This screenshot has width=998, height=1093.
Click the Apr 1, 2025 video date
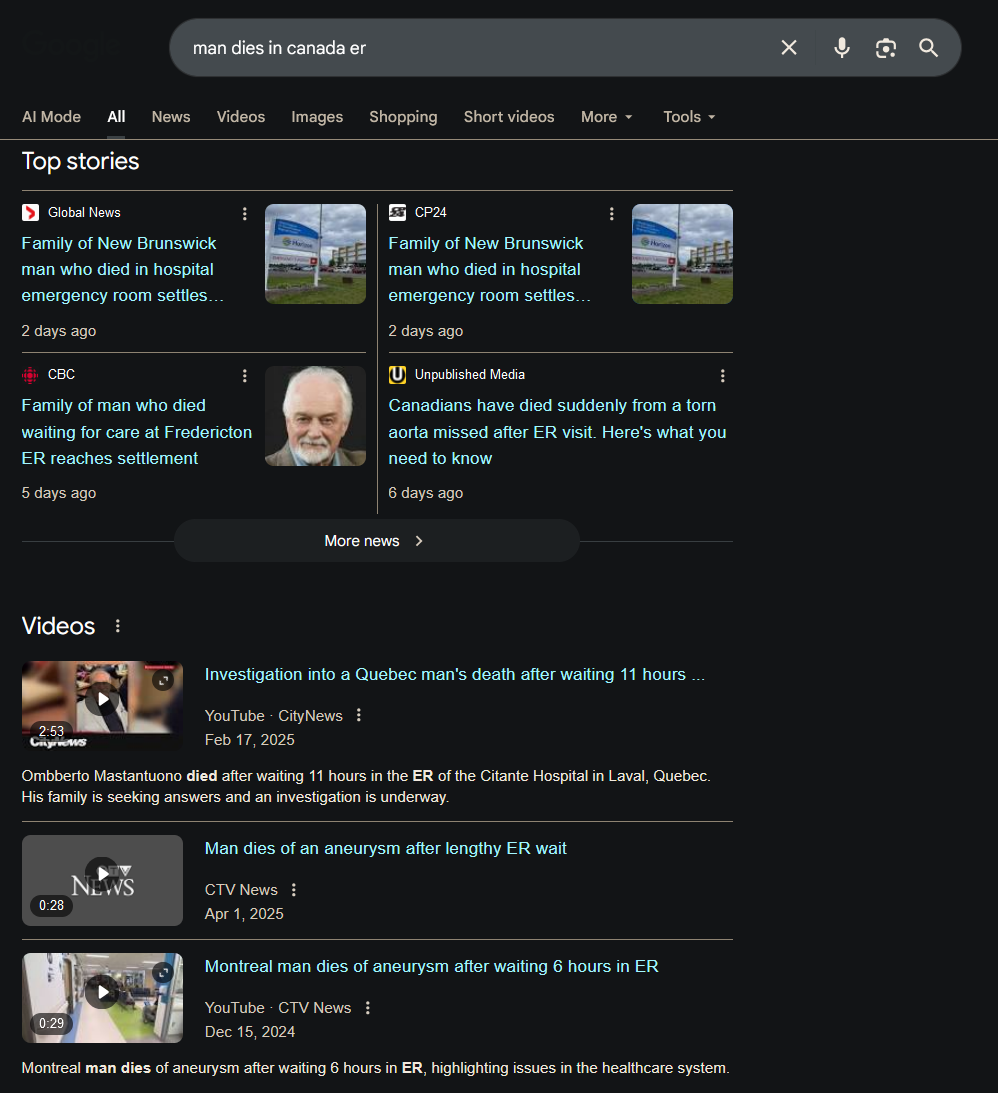tap(244, 914)
